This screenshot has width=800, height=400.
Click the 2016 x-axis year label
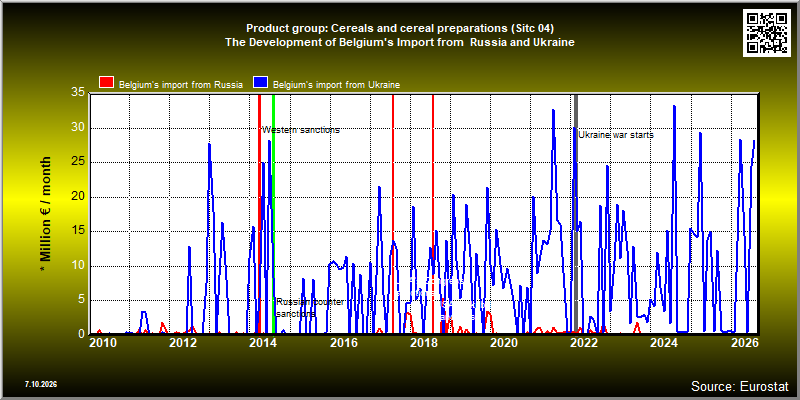[x=342, y=342]
